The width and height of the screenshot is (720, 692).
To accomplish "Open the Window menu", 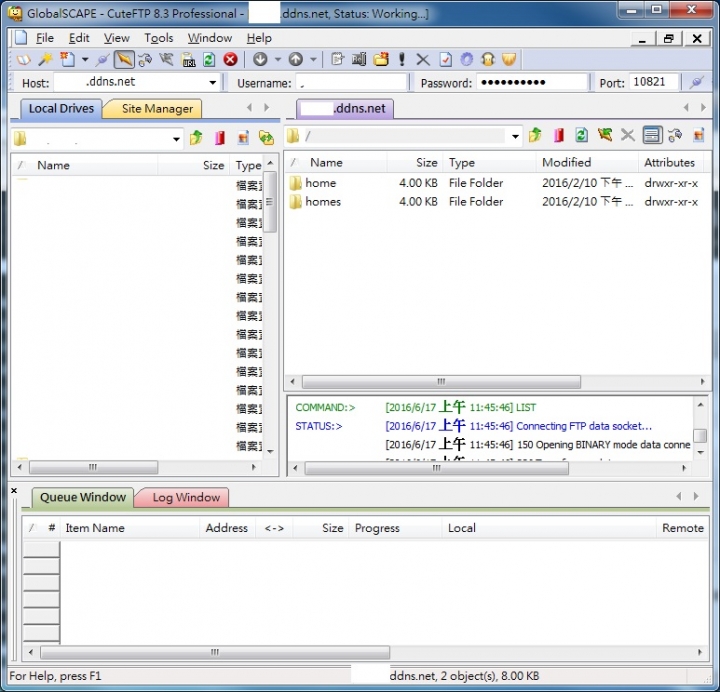I will (x=209, y=38).
